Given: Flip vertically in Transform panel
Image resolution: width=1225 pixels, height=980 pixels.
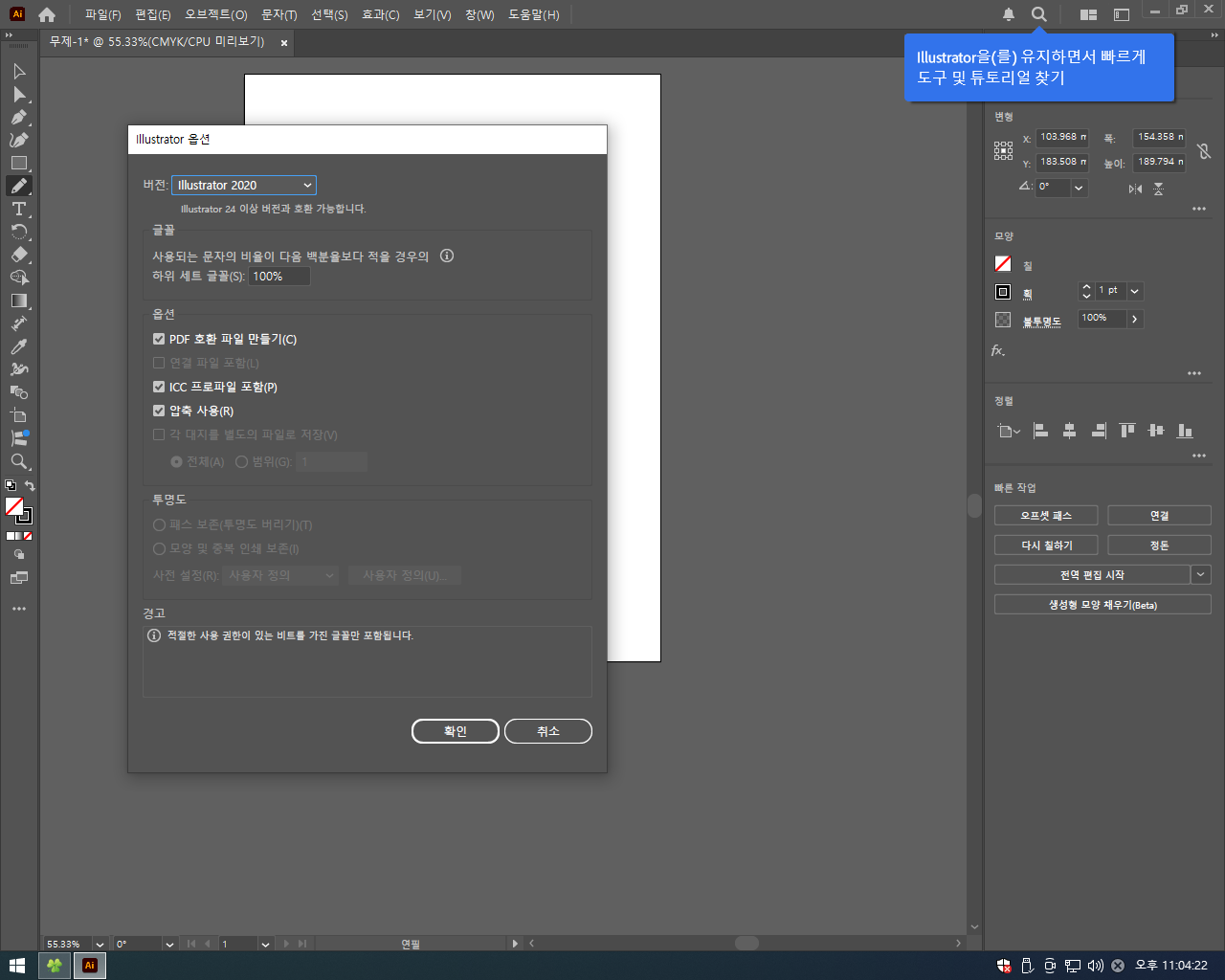Looking at the screenshot, I should [1158, 189].
